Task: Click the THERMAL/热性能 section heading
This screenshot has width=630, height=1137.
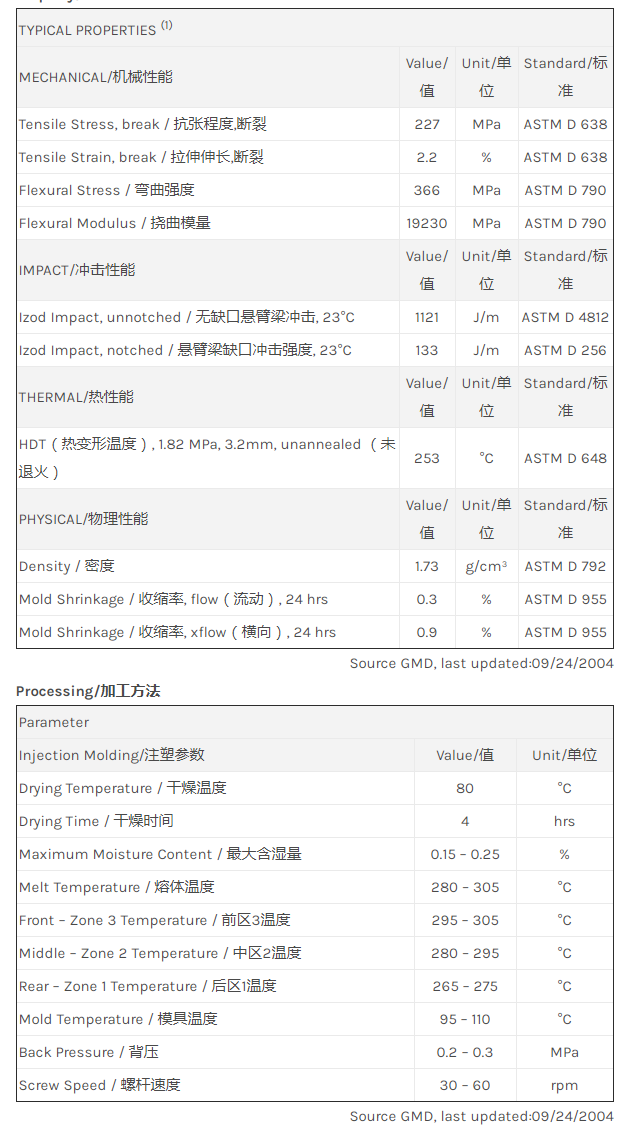Action: click(x=76, y=397)
